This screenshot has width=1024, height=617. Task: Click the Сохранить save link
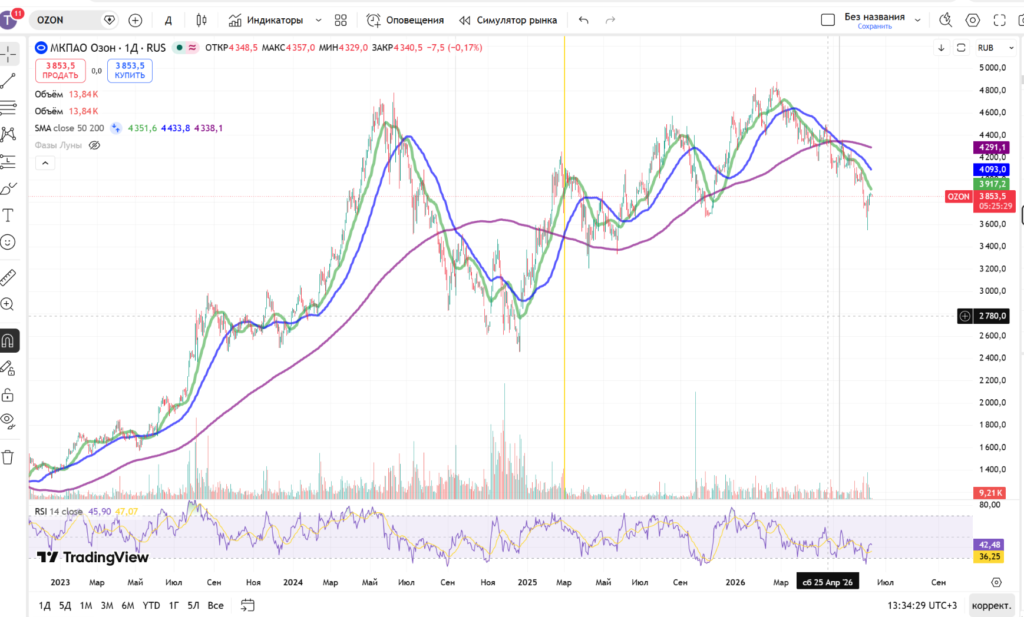(874, 27)
